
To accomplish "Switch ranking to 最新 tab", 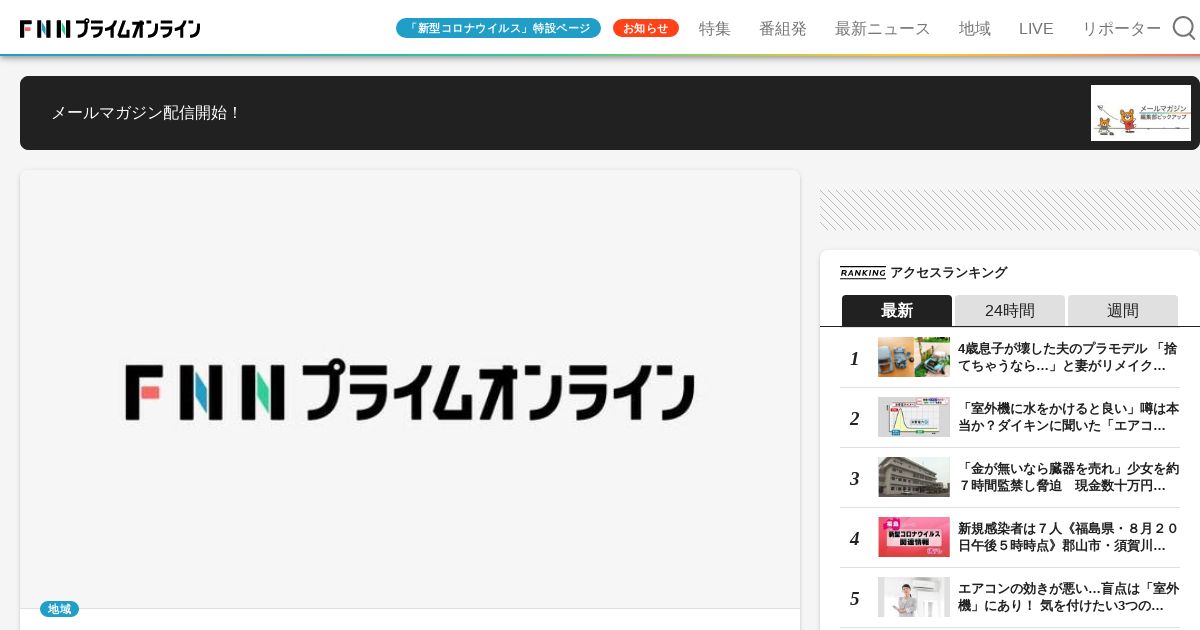I will click(897, 310).
